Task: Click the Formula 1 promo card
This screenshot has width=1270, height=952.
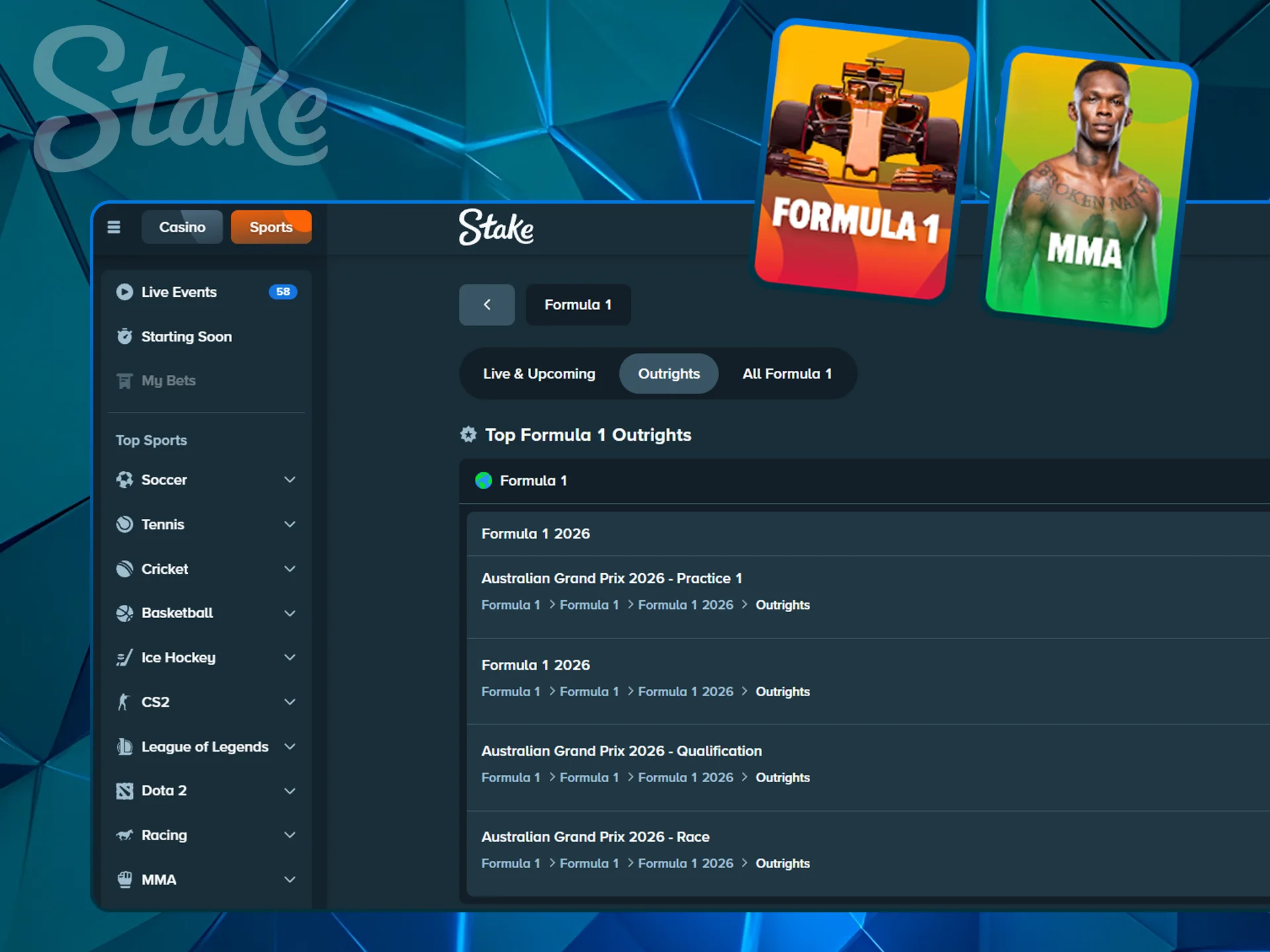Action: tap(863, 160)
